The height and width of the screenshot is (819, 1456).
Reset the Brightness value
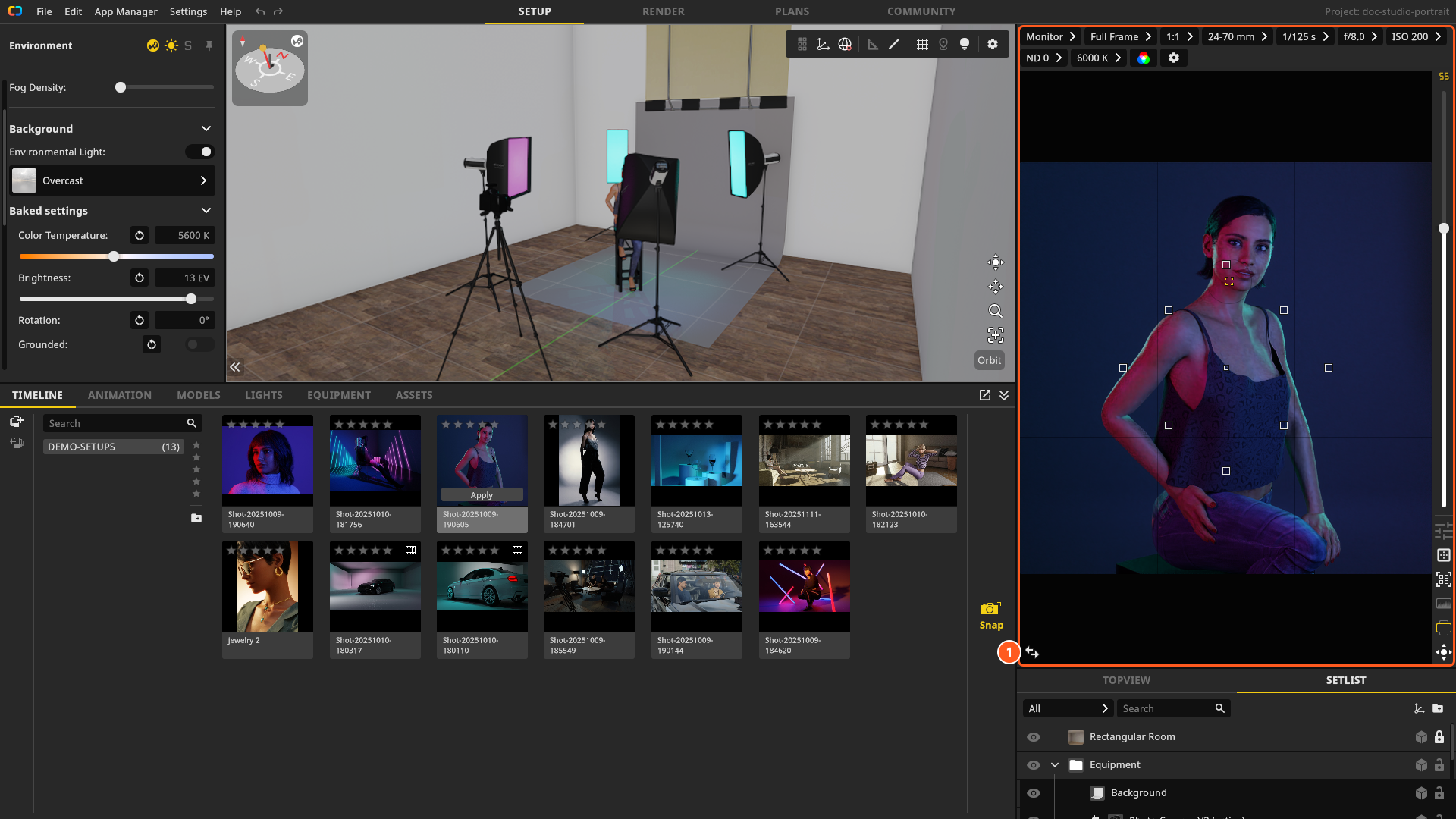pos(140,278)
